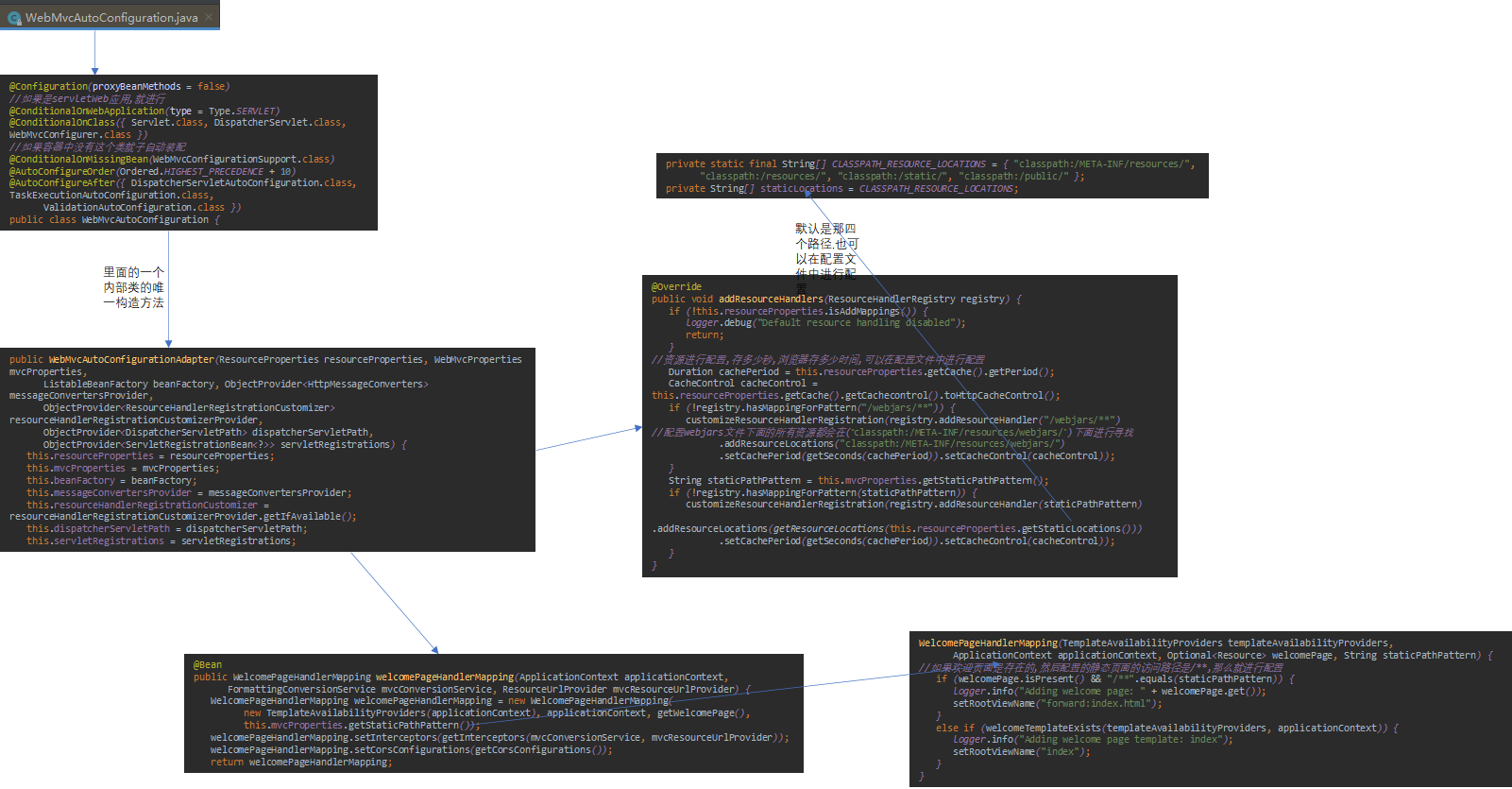Click 'this.servletRegistrations = servletRegistrations;' line
This screenshot has height=789, width=1512.
pos(161,541)
